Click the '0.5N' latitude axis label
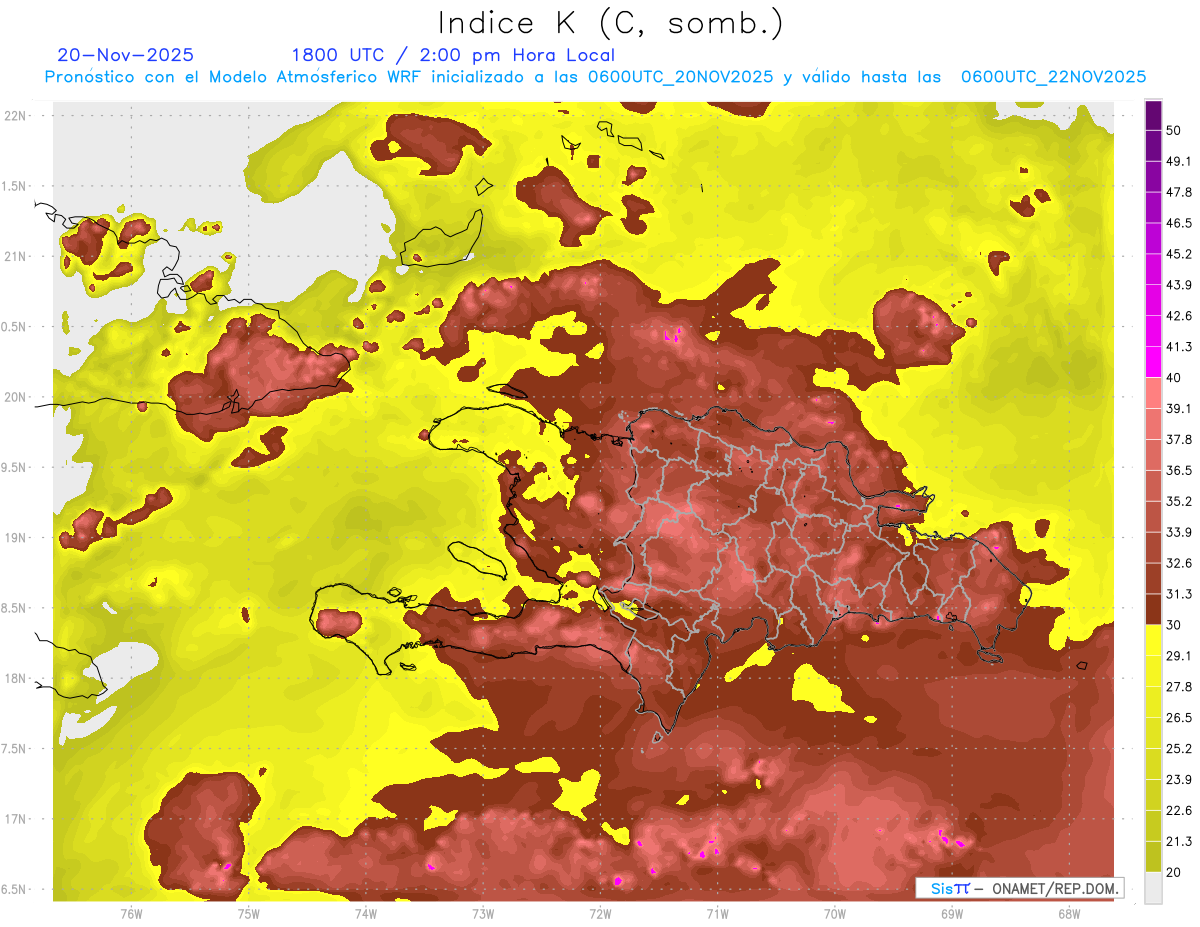1200x927 pixels. [15, 327]
